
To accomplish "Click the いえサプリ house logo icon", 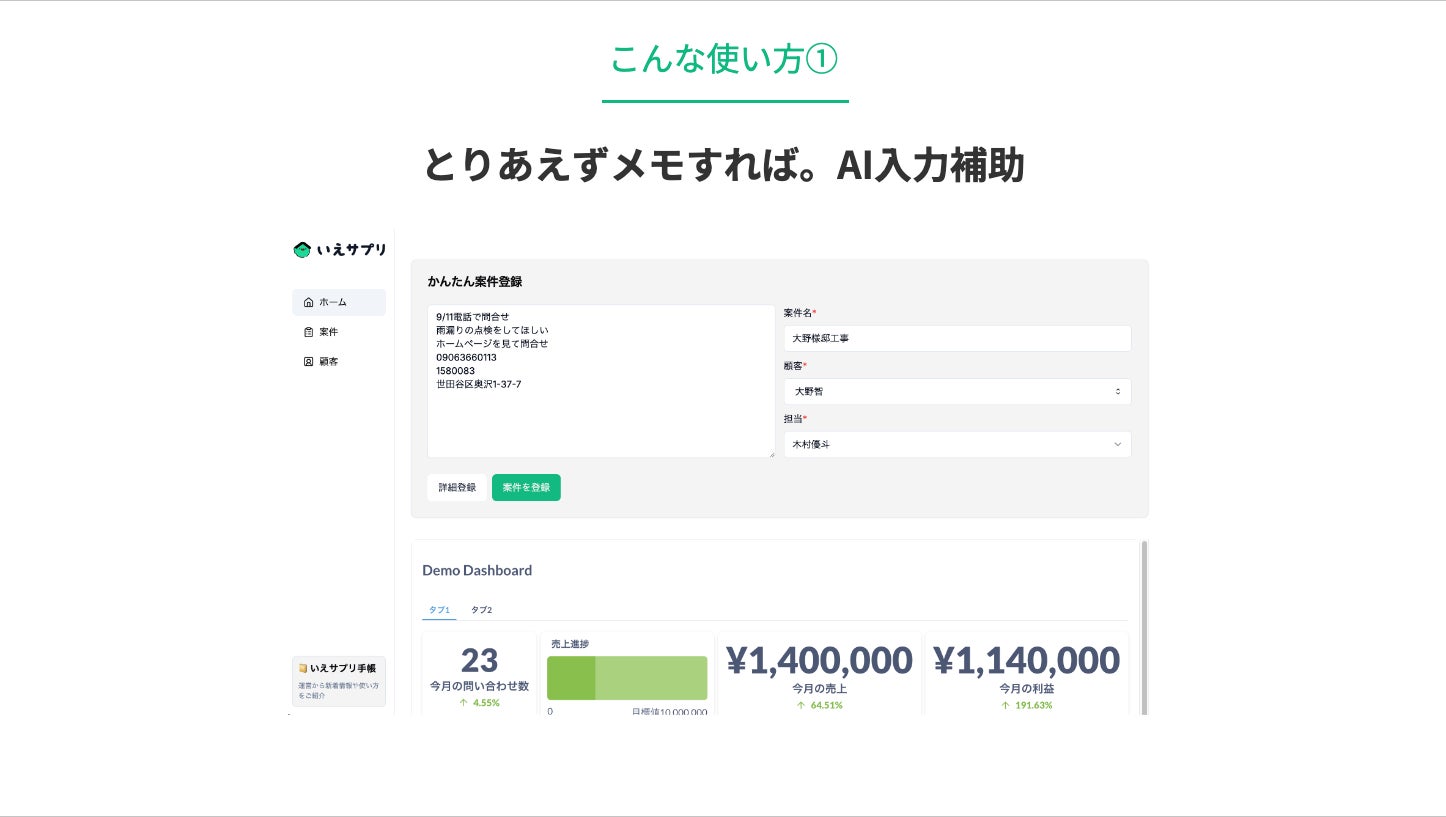I will click(x=302, y=250).
